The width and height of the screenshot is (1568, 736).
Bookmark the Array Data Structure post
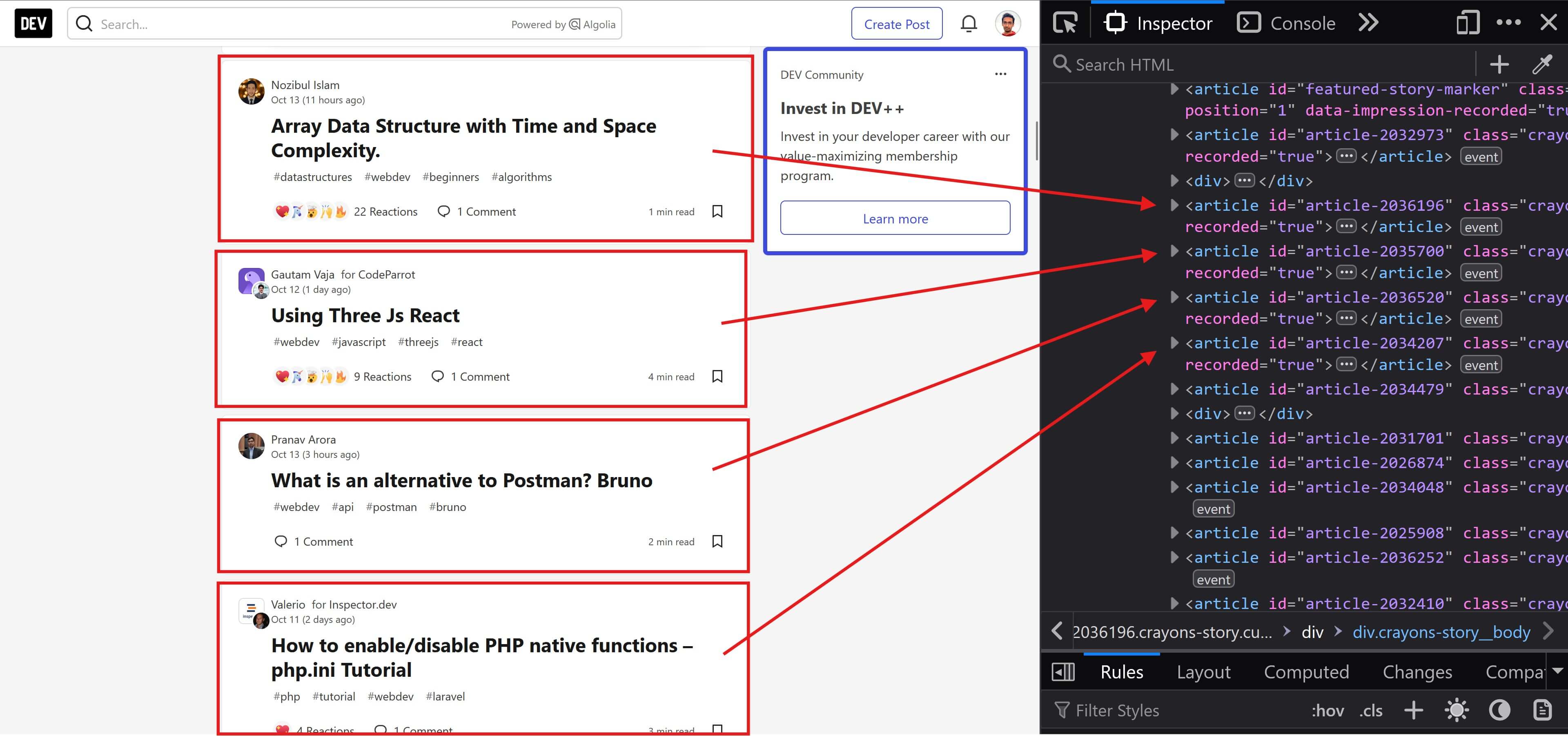click(717, 211)
